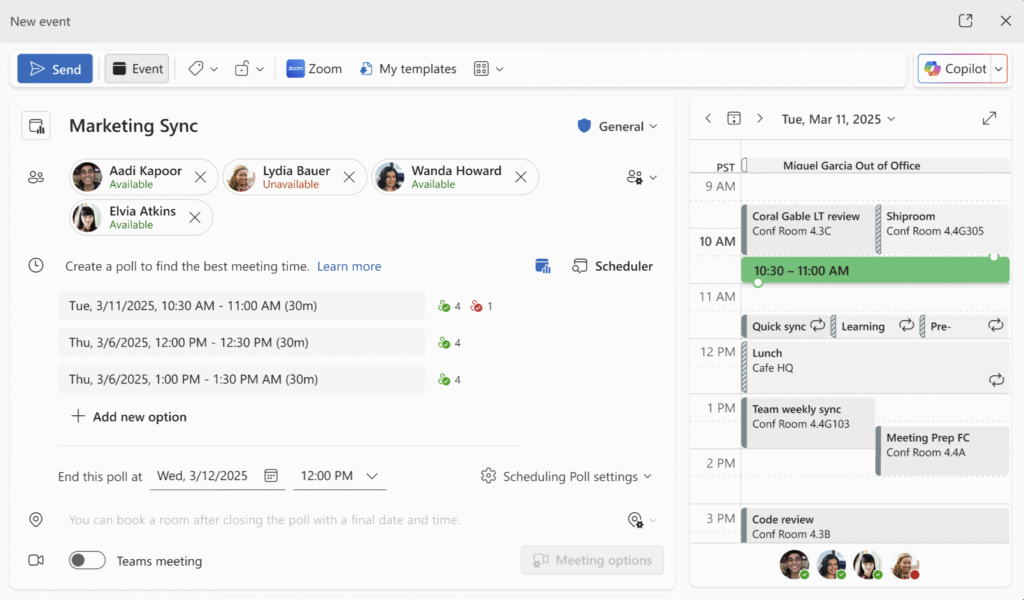Viewport: 1024px width, 600px height.
Task: Open the General sensitivity label menu
Action: pos(618,126)
